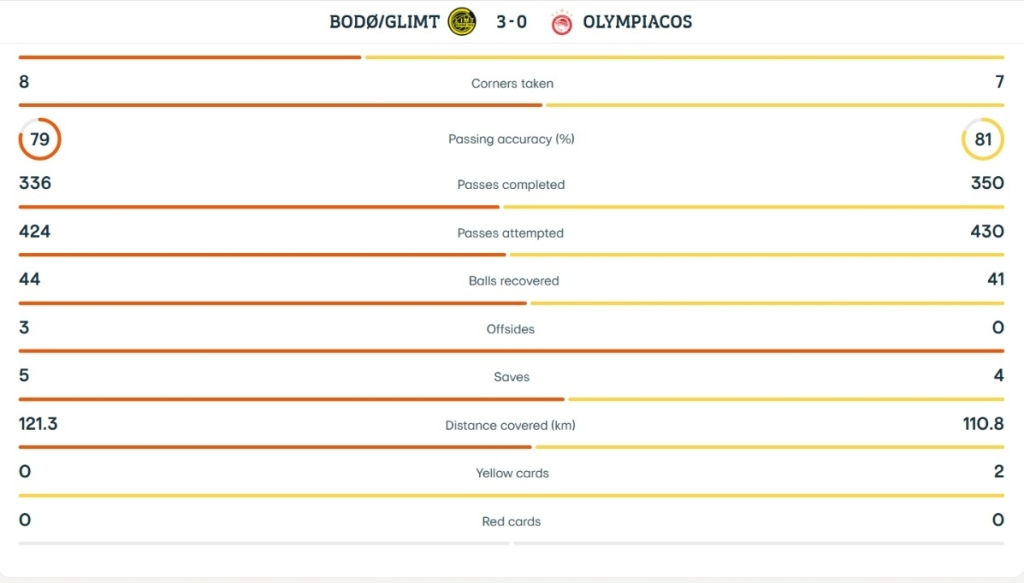Click the yellow 81 passing accuracy ring
Viewport: 1024px width, 583px height.
coord(983,139)
